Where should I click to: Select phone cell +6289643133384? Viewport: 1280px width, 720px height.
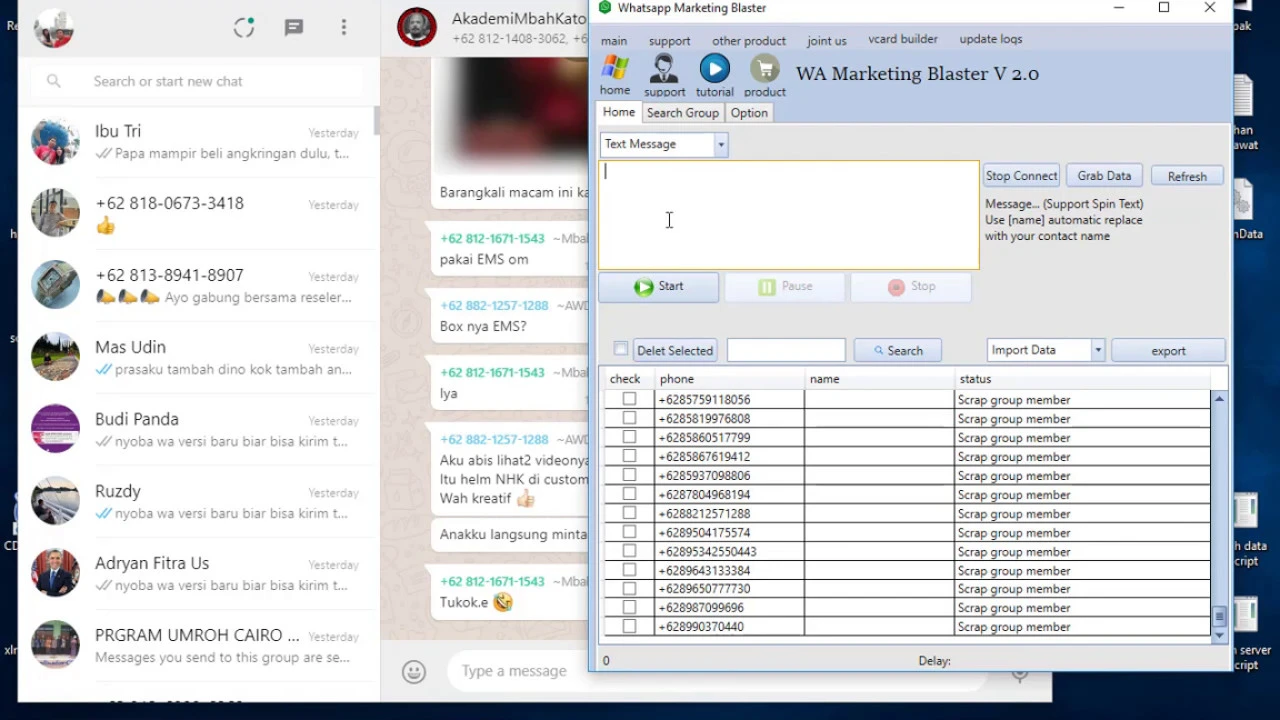point(730,570)
